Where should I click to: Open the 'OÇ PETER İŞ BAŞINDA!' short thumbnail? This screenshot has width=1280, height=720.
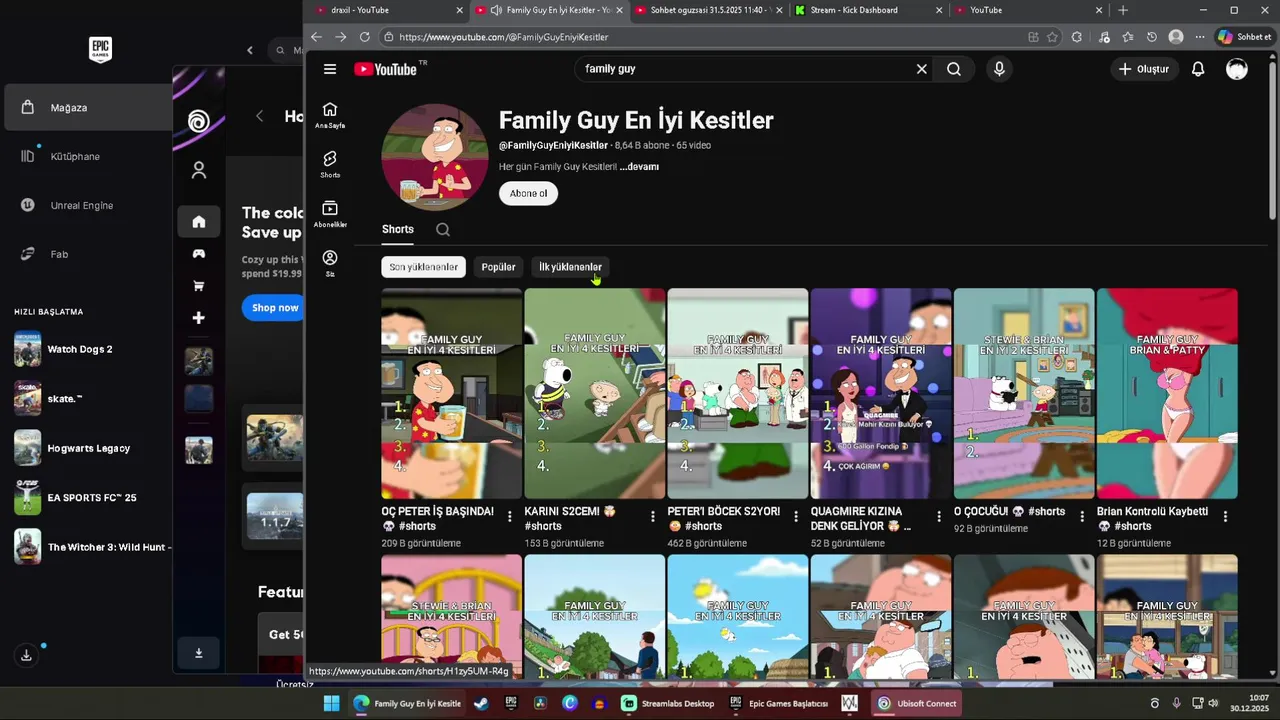pyautogui.click(x=451, y=393)
